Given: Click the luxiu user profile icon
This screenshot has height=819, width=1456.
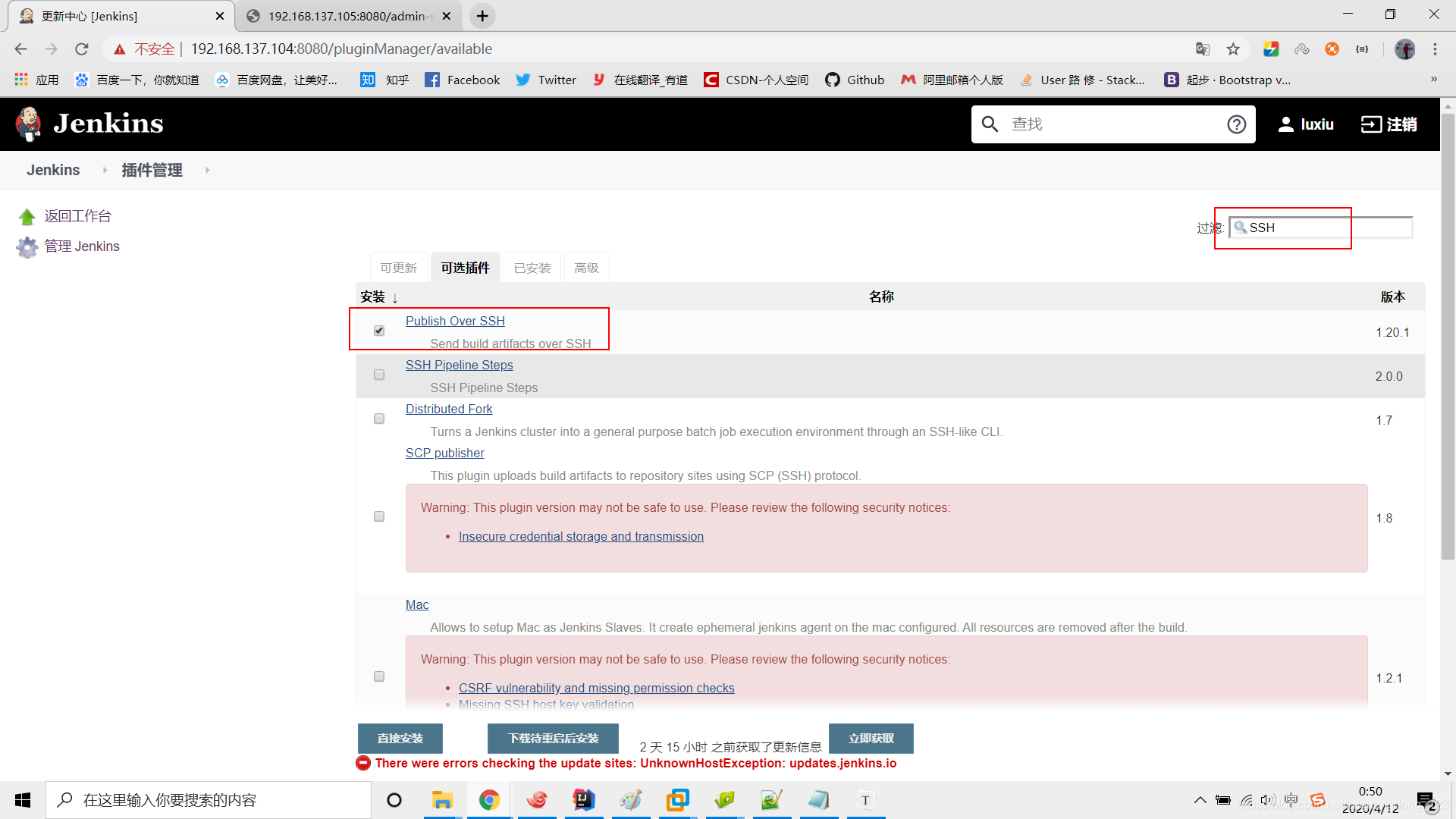Looking at the screenshot, I should point(1285,124).
